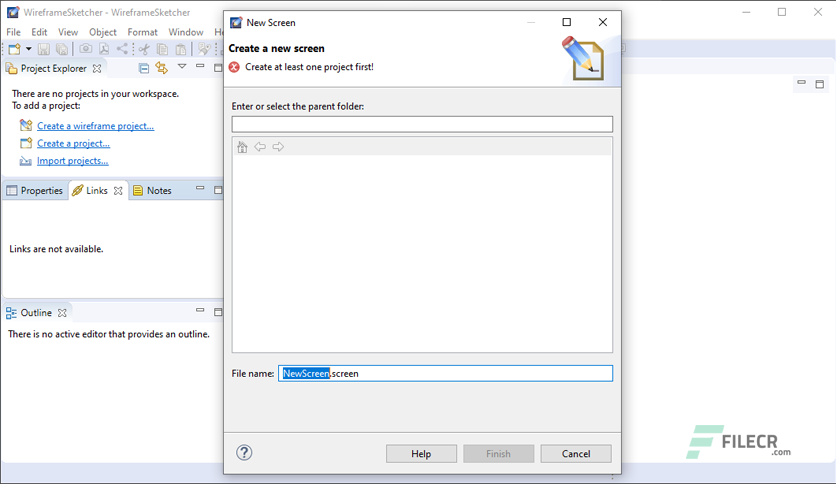Open the Project Explorer view menu triangle

(182, 67)
